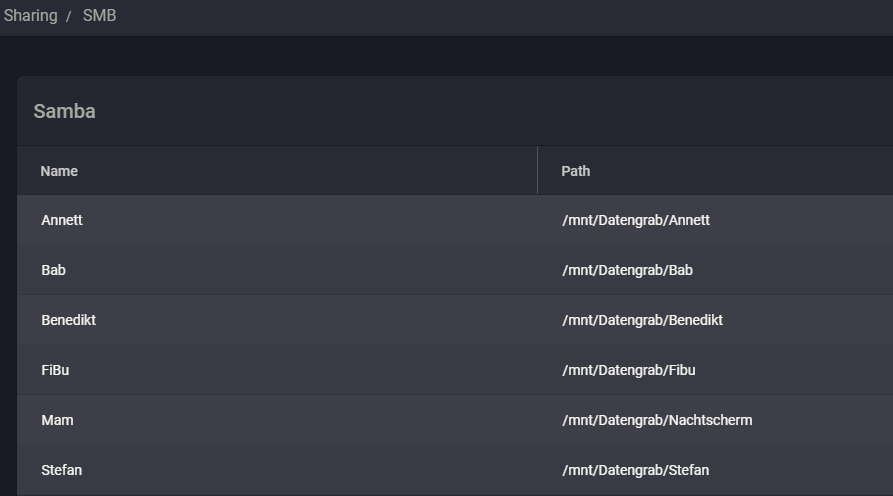The width and height of the screenshot is (893, 496).
Task: Open the Sharing breadcrumb link
Action: 30,16
